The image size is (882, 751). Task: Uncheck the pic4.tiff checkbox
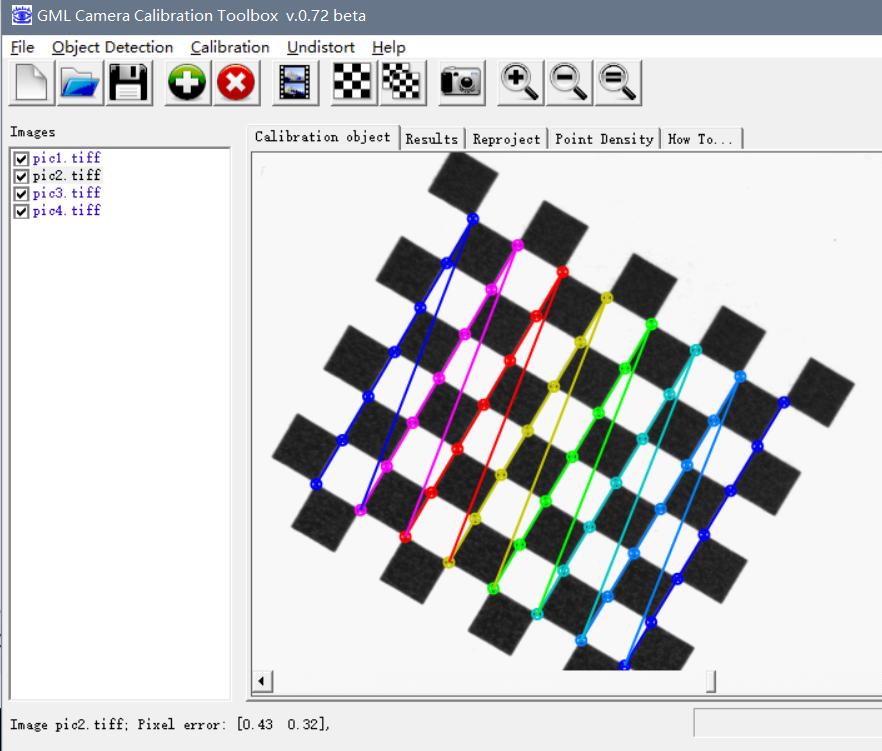[21, 211]
